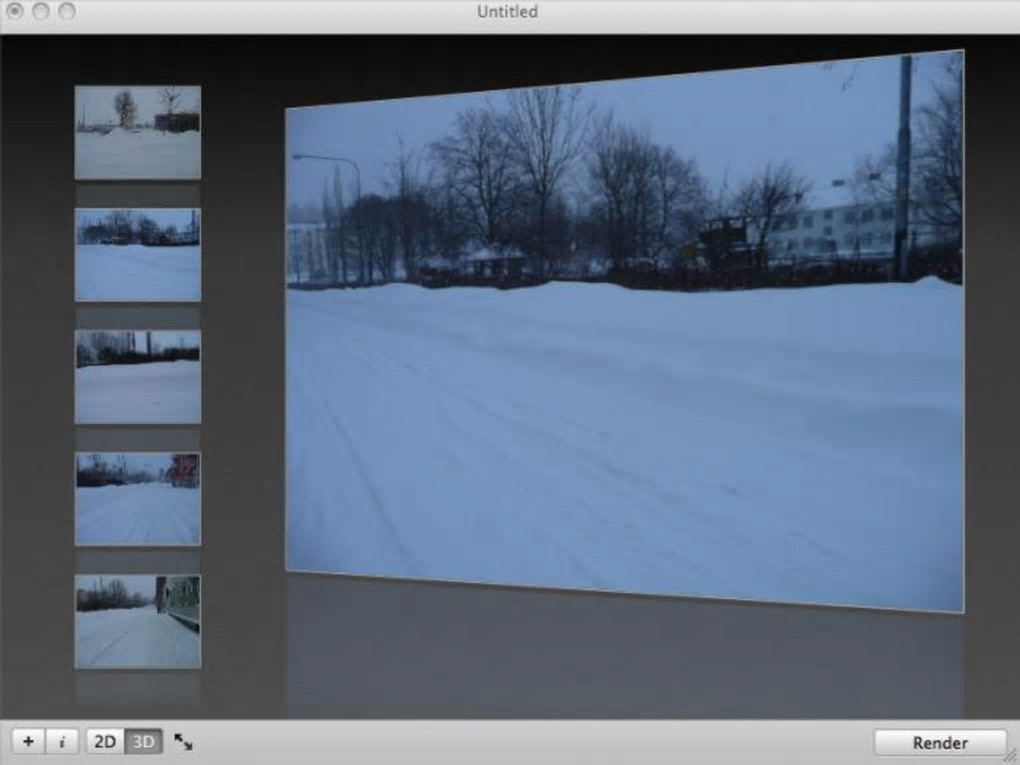Viewport: 1020px width, 765px height.
Task: Select first thumbnail with bare trees and shed
Action: pyautogui.click(x=138, y=132)
